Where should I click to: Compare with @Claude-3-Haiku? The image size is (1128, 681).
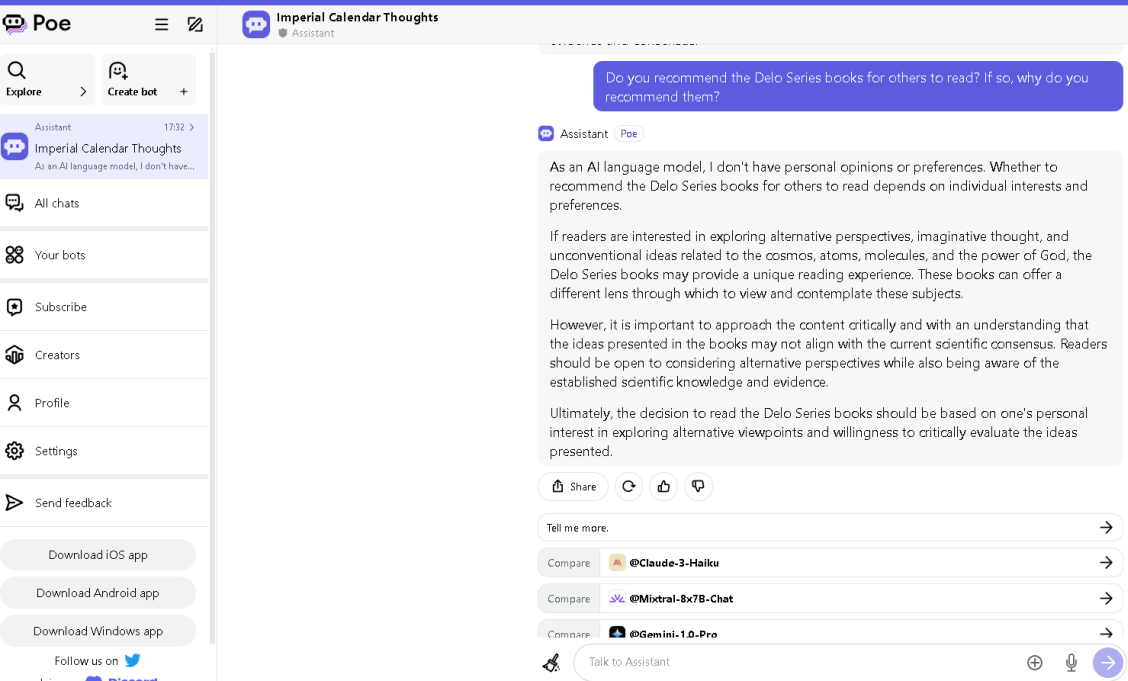(x=830, y=563)
